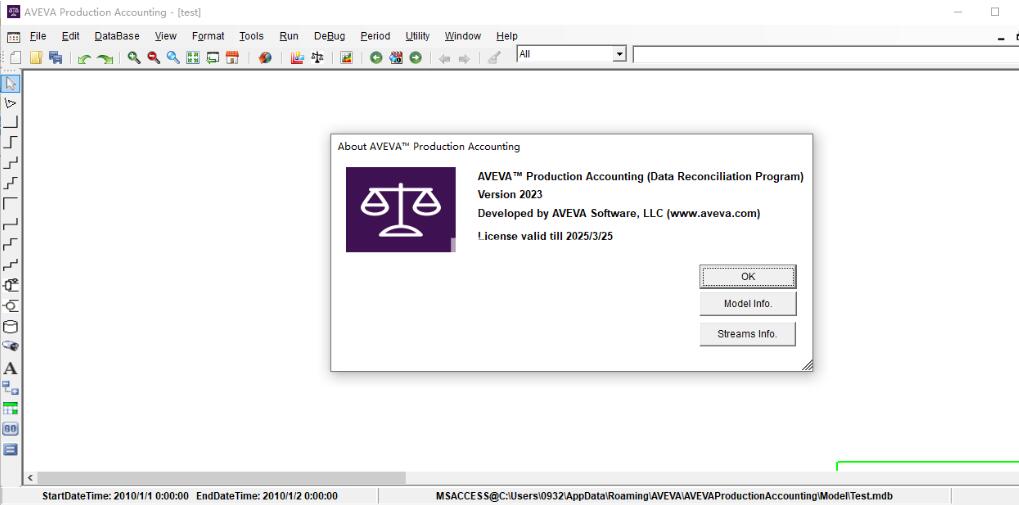1019x505 pixels.
Task: Select the blue connected boxes tool
Action: tap(10, 388)
